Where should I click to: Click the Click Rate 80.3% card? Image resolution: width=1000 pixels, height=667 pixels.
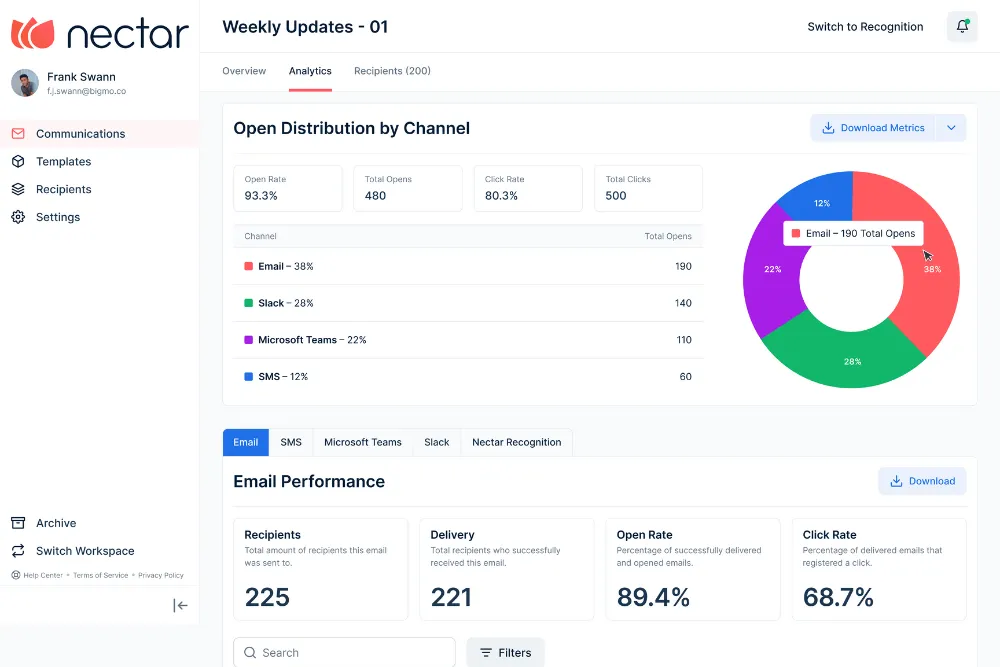tap(528, 188)
